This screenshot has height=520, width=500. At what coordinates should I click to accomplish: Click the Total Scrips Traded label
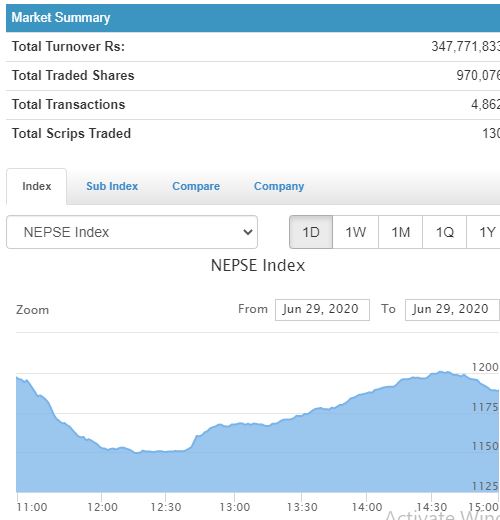coord(71,133)
